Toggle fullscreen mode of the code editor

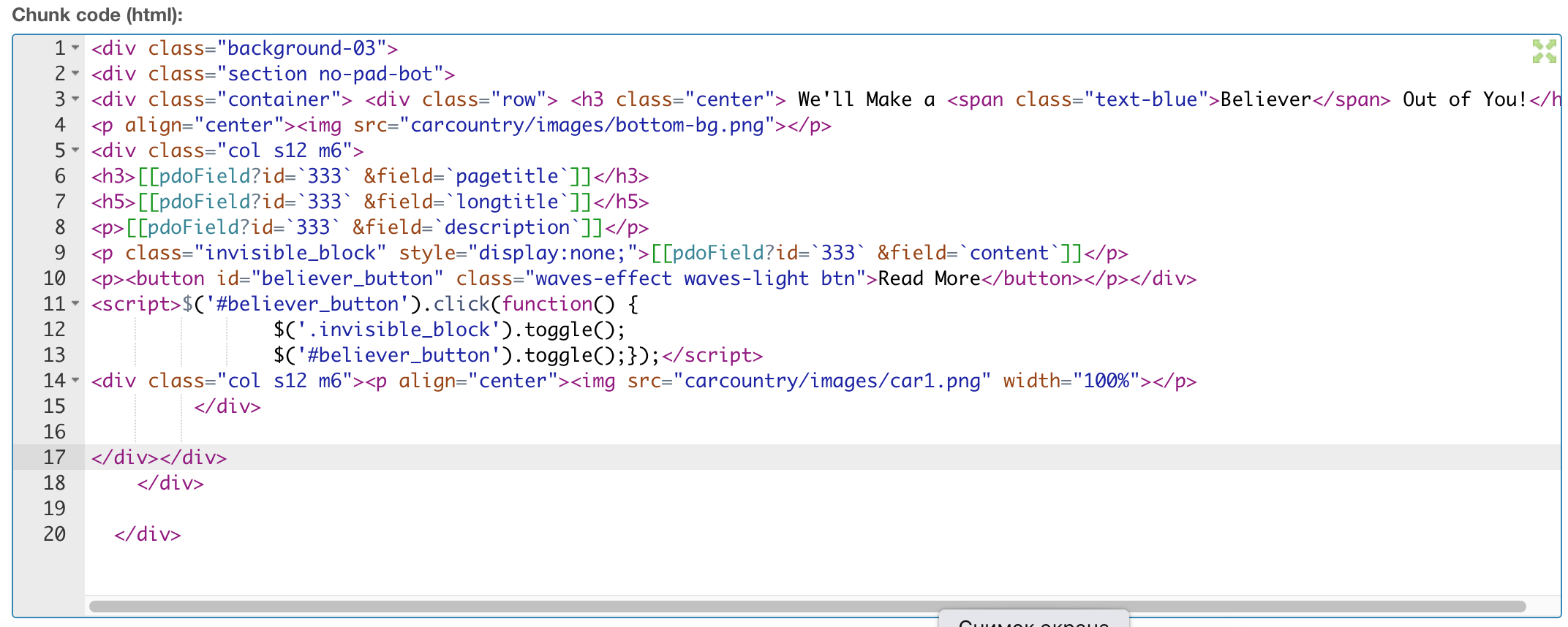point(1544,51)
